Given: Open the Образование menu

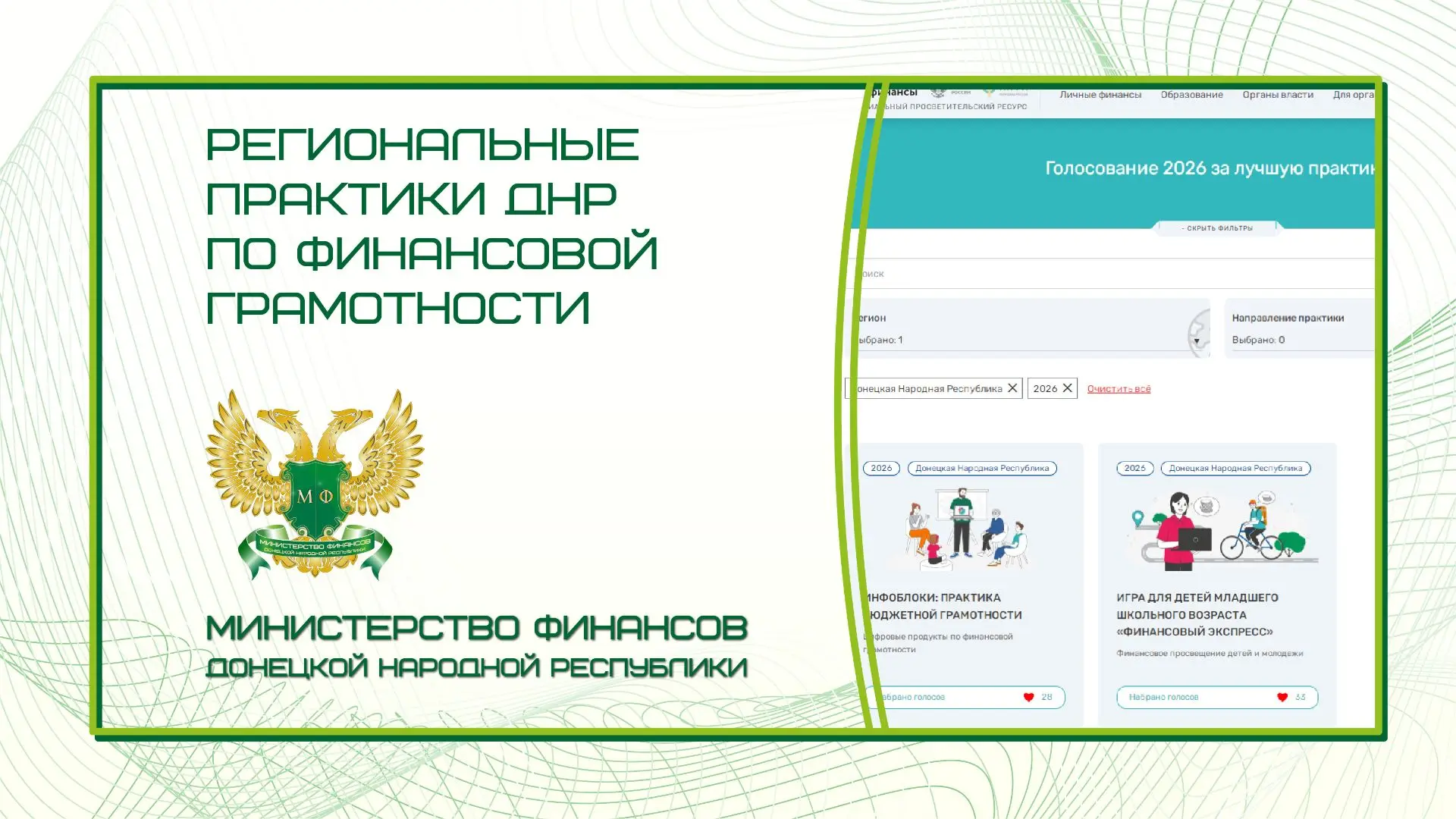Looking at the screenshot, I should click(x=1192, y=95).
